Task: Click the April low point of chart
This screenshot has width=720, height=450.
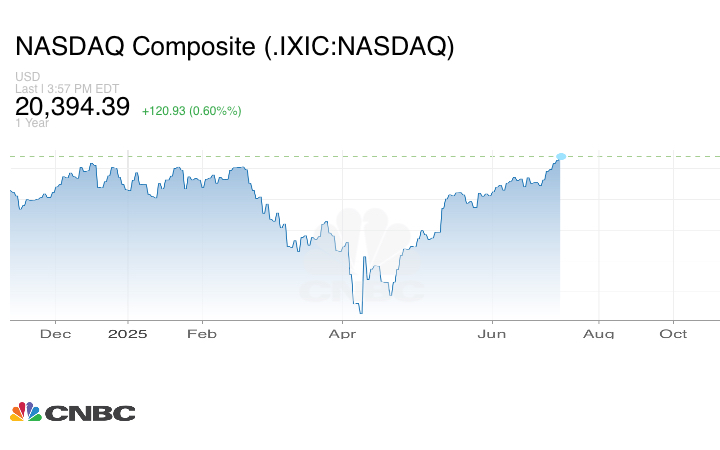Action: click(360, 312)
